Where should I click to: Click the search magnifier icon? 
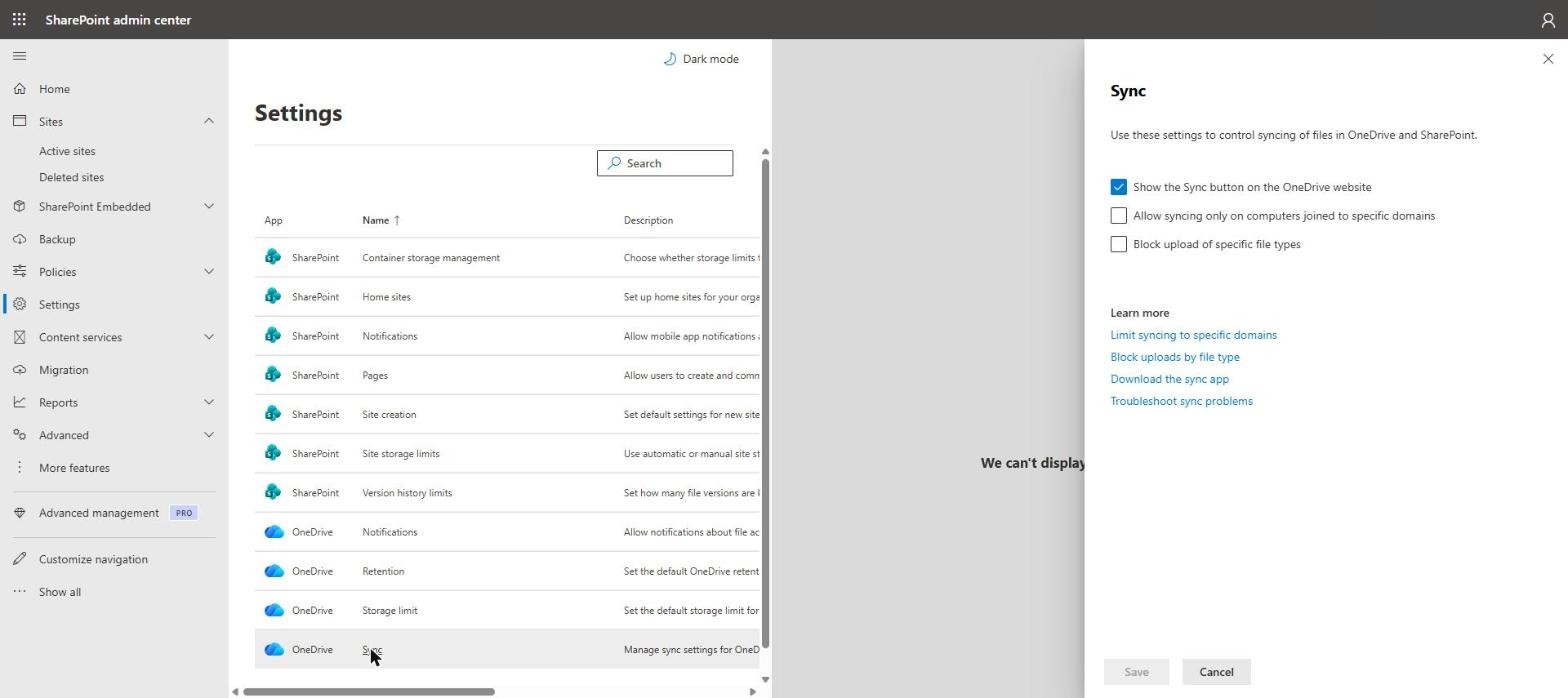[614, 163]
